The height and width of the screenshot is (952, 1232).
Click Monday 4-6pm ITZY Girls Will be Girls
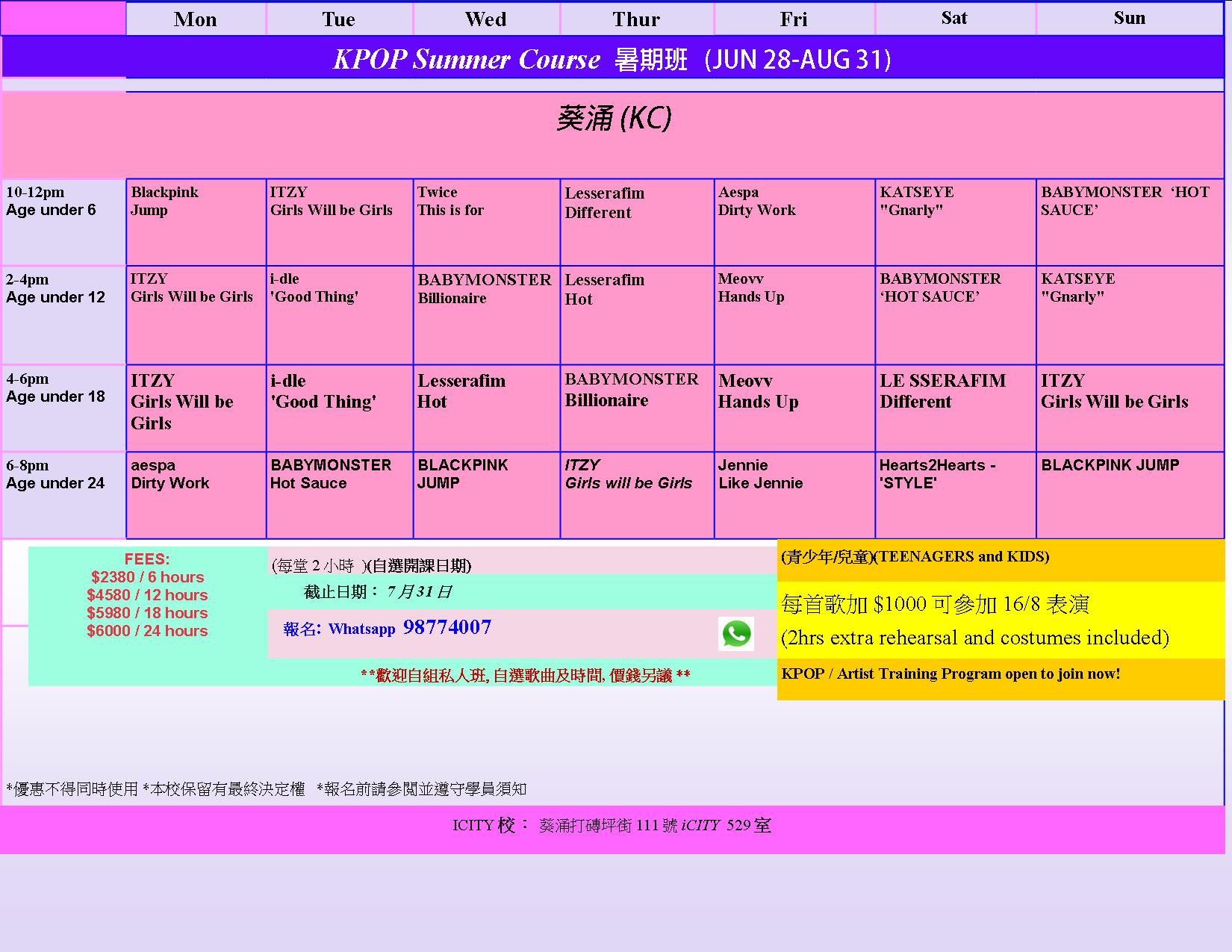click(x=196, y=408)
